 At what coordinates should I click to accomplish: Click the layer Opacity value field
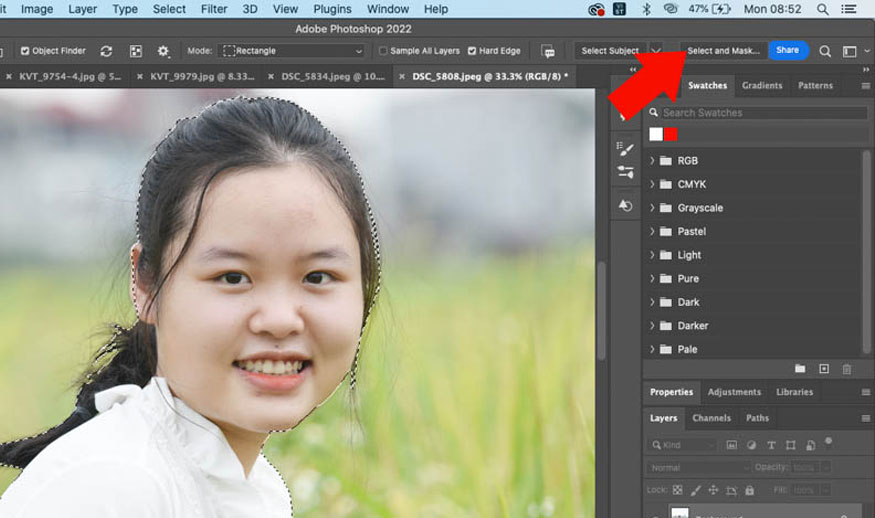coord(804,467)
